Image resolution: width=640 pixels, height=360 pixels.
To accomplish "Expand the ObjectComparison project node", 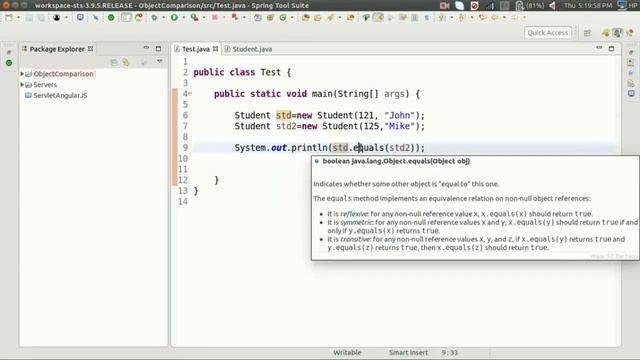I will [x=22, y=74].
